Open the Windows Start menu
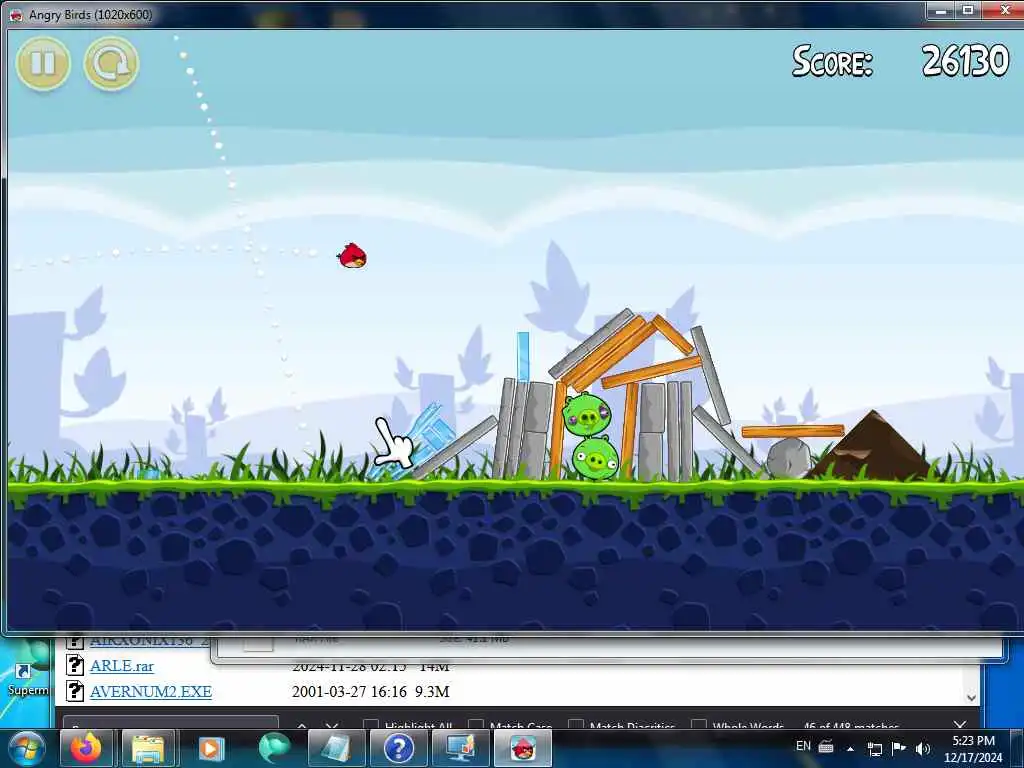Screen dimensions: 1024x768 (25, 748)
